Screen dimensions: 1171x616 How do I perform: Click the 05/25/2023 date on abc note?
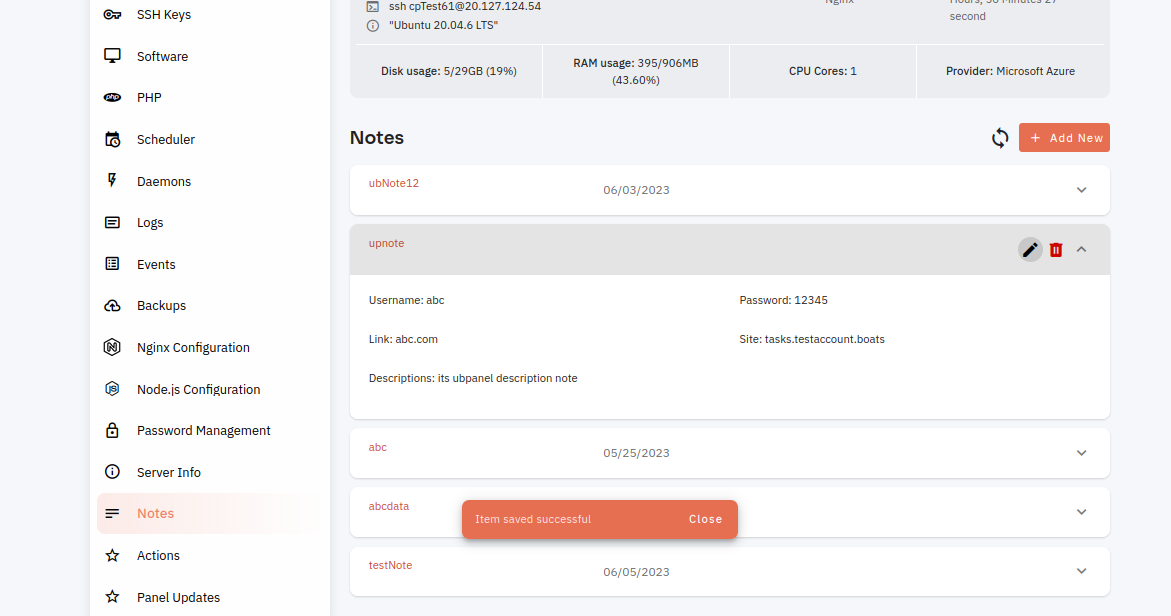(x=636, y=453)
